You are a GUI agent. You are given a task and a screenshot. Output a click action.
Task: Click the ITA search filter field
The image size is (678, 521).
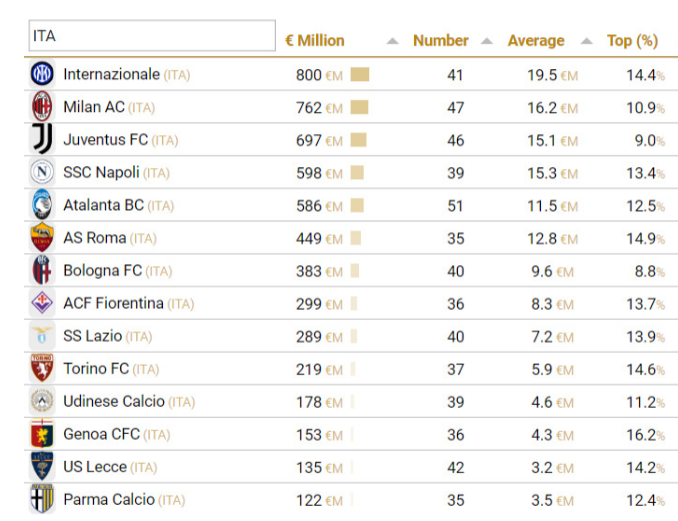(151, 36)
